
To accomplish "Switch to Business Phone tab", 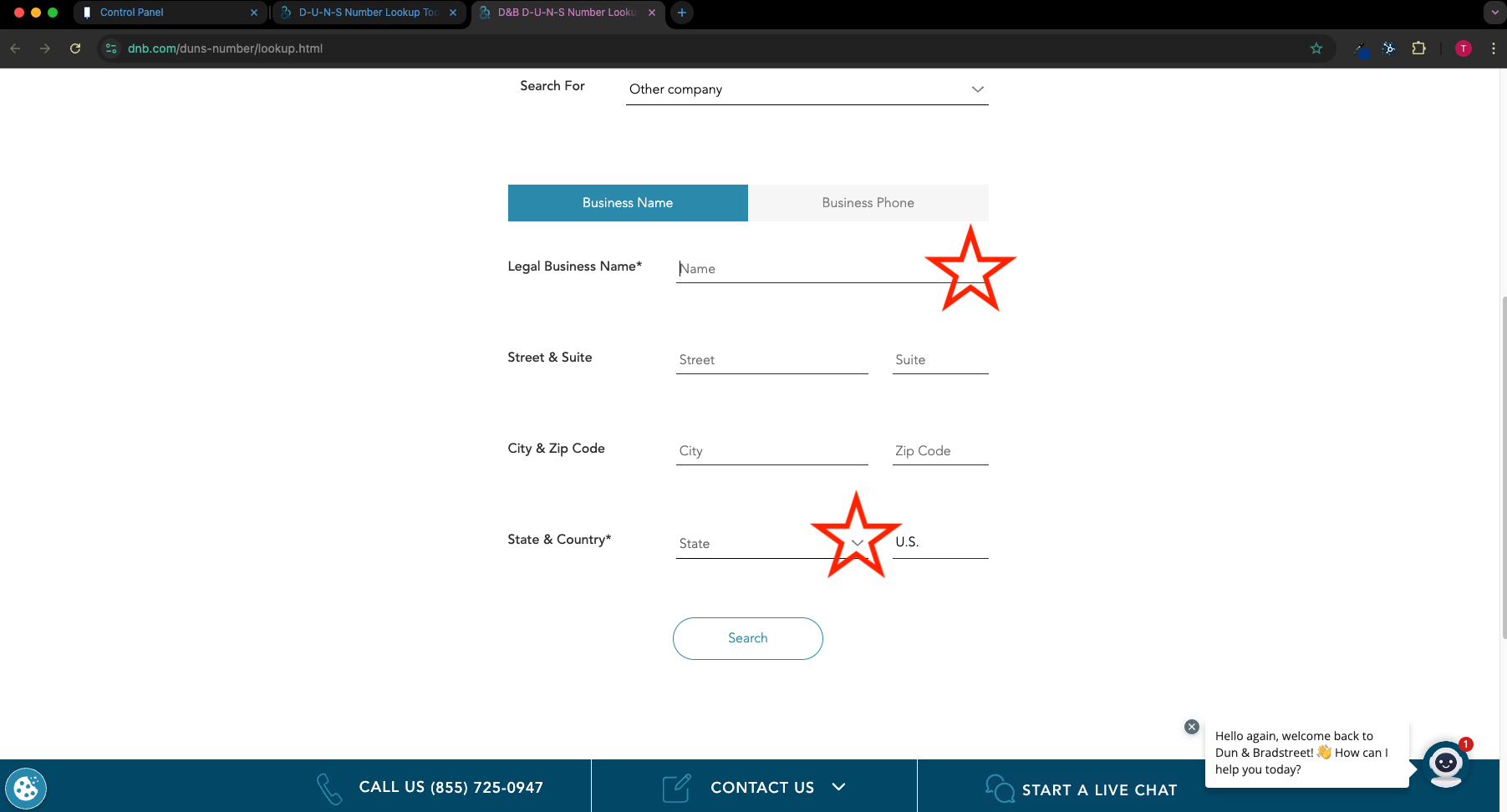I will (x=868, y=203).
